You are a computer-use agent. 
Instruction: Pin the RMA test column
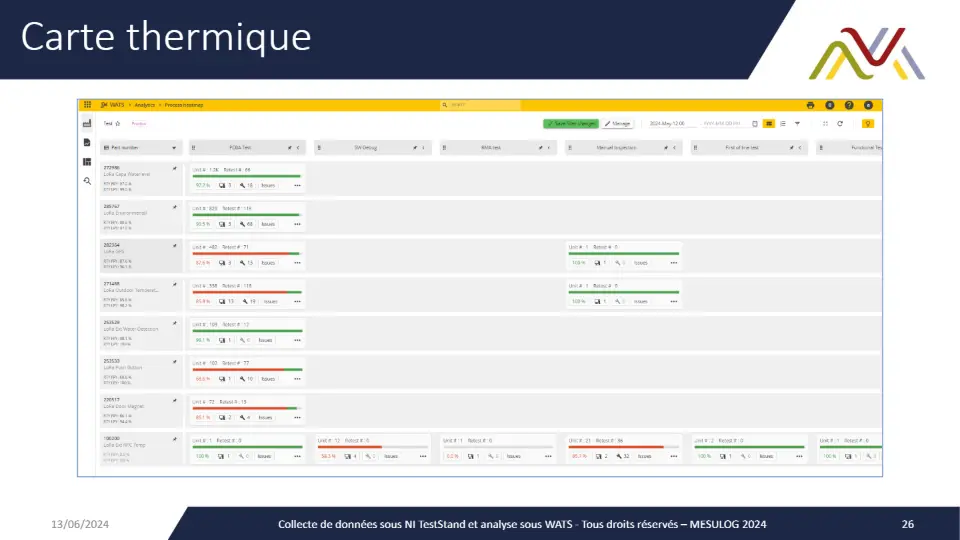point(541,148)
